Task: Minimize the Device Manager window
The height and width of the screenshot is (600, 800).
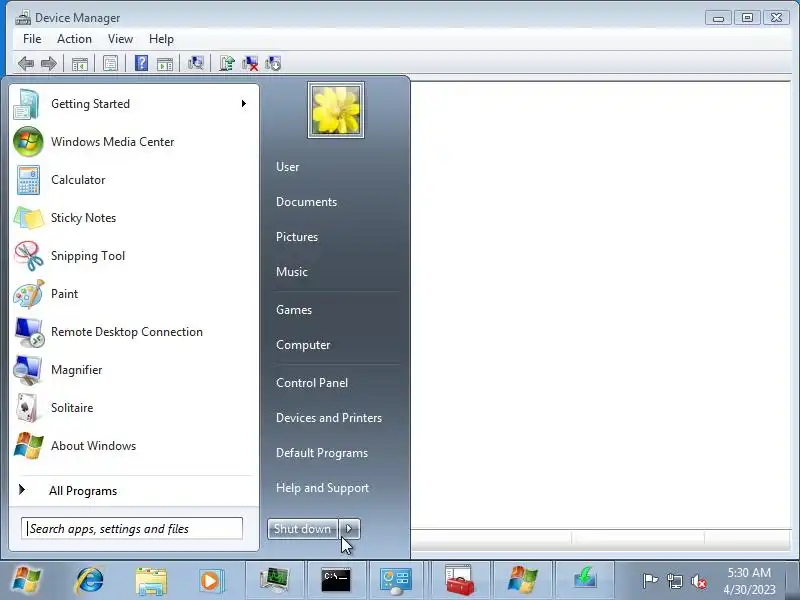Action: coord(719,18)
